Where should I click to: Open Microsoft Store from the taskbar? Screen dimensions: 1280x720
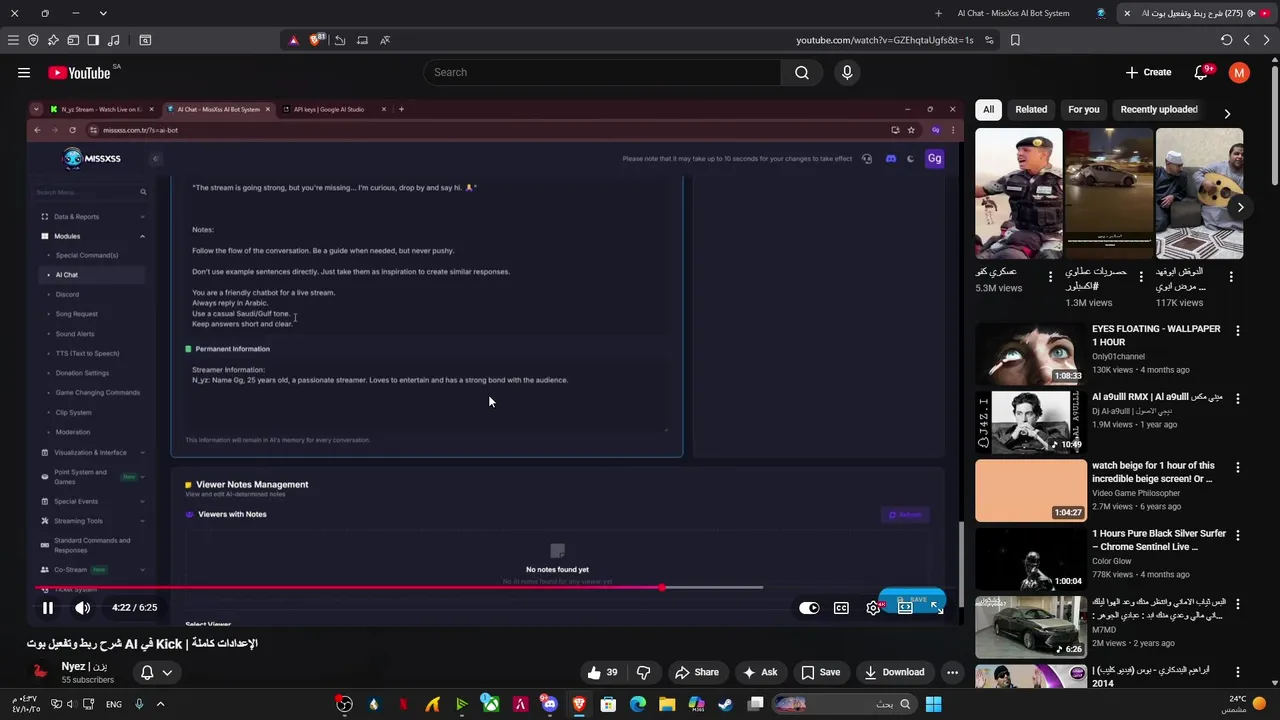tap(608, 704)
